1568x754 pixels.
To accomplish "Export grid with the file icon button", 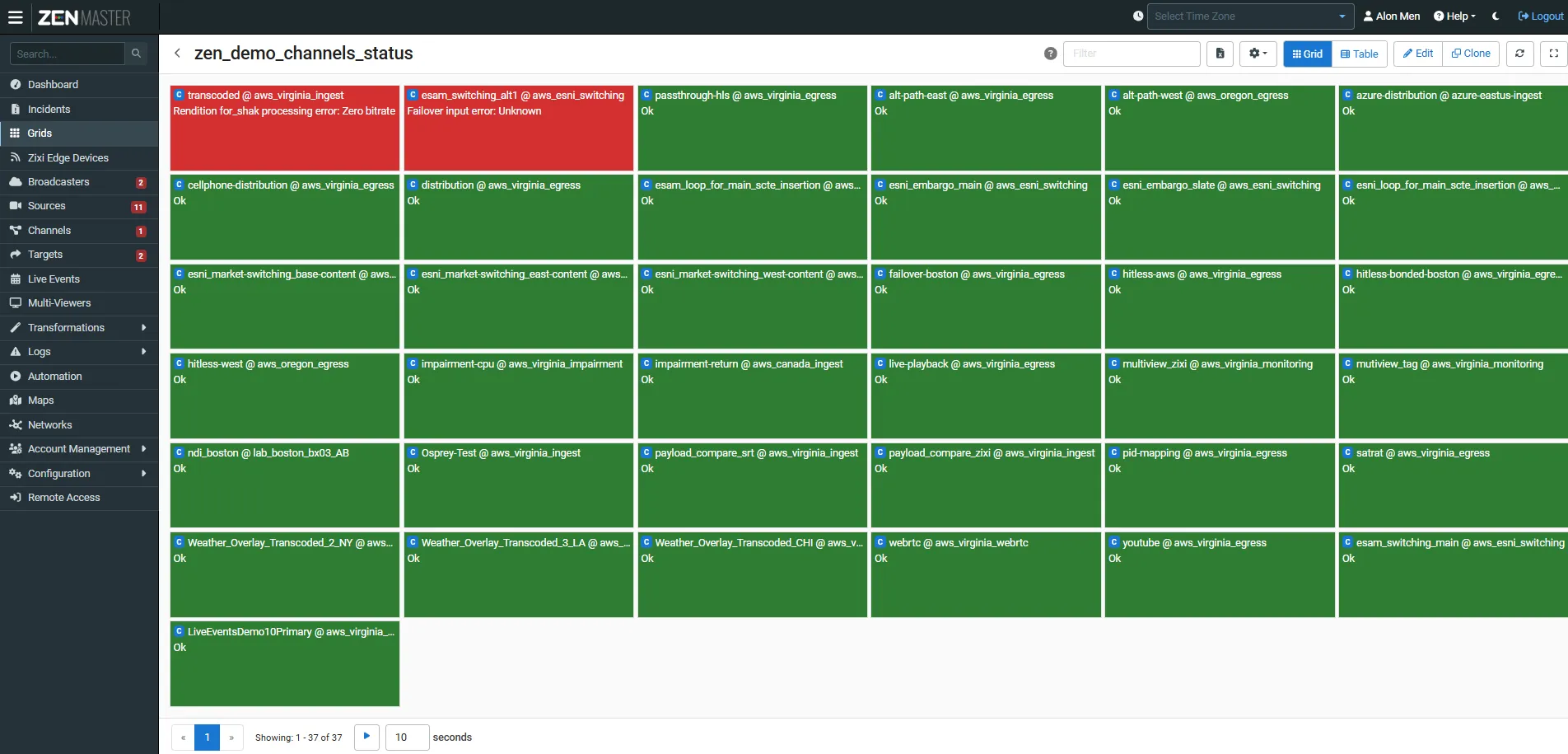I will (x=1220, y=54).
